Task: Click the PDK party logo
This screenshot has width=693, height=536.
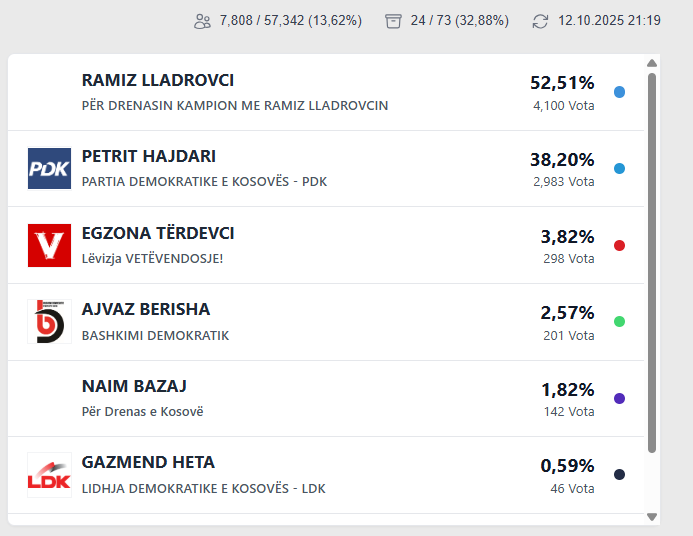Action: point(49,169)
